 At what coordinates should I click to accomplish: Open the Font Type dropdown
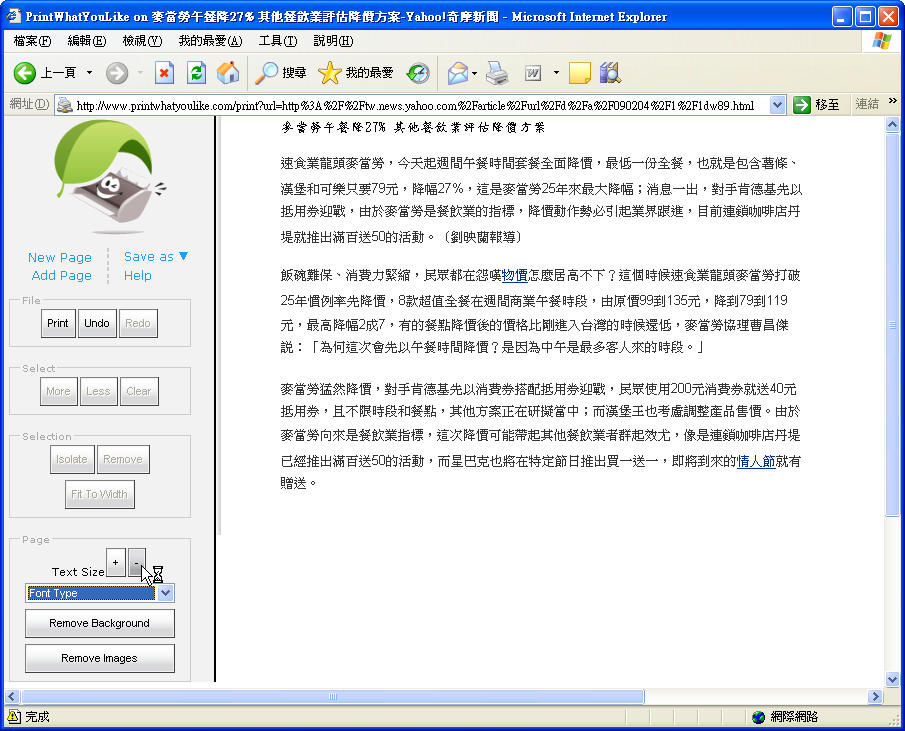click(166, 593)
